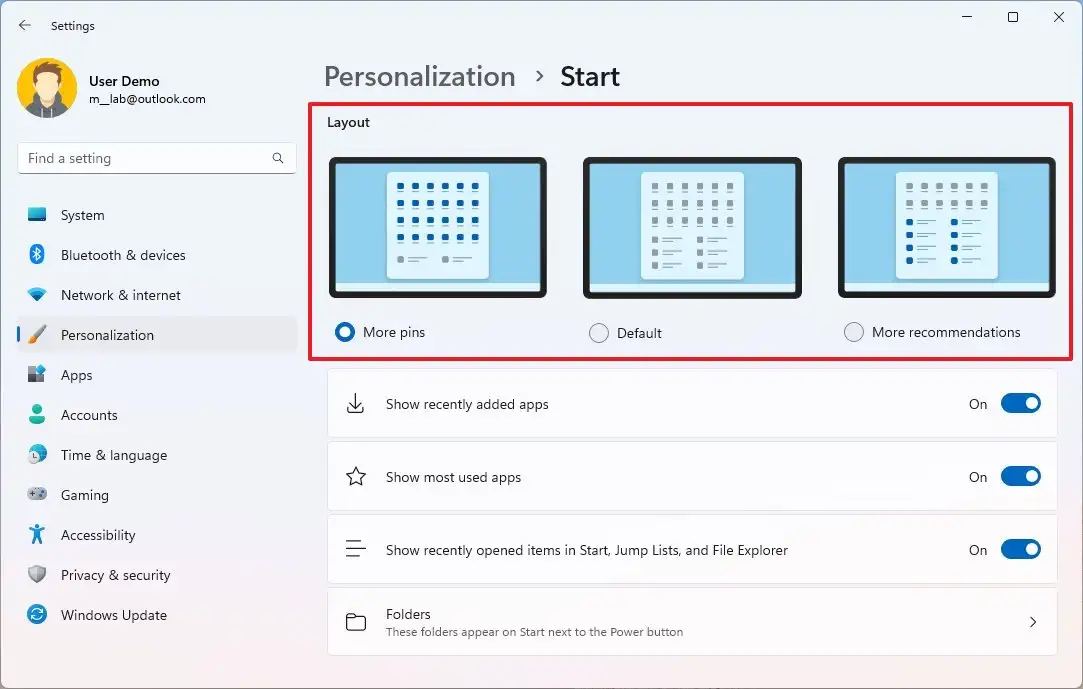Go back using the back arrow
This screenshot has width=1083, height=689.
tap(25, 26)
